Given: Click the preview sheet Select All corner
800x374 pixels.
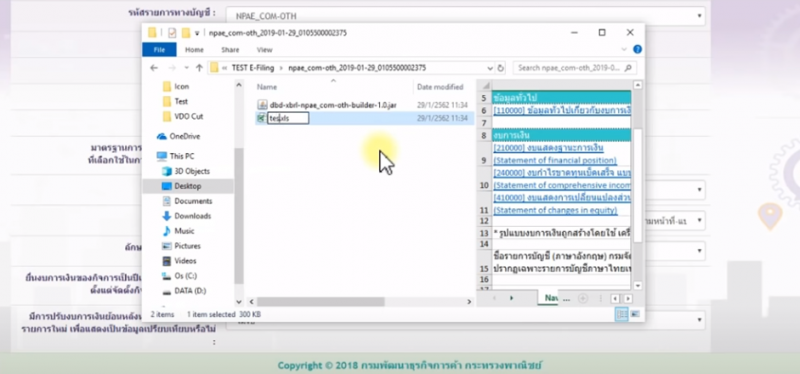Looking at the screenshot, I should coord(486,86).
